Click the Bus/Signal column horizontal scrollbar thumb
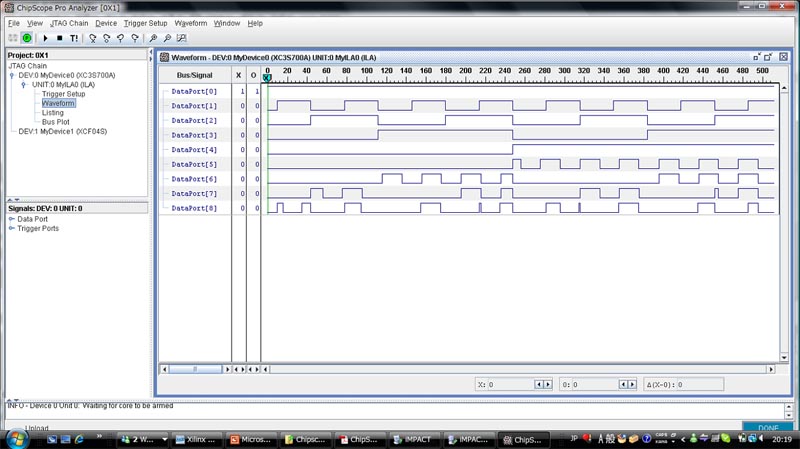The height and width of the screenshot is (449, 800). [x=195, y=369]
